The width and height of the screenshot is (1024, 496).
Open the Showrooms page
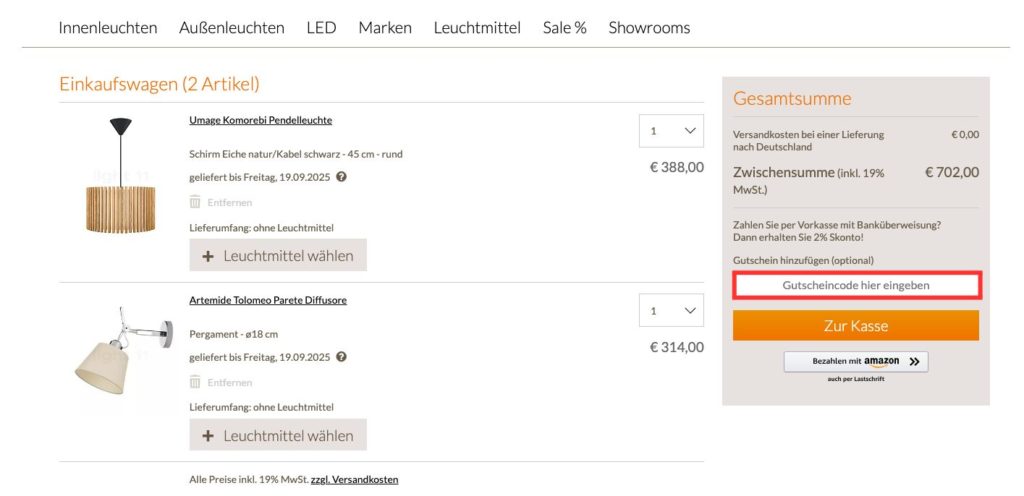pyautogui.click(x=649, y=27)
